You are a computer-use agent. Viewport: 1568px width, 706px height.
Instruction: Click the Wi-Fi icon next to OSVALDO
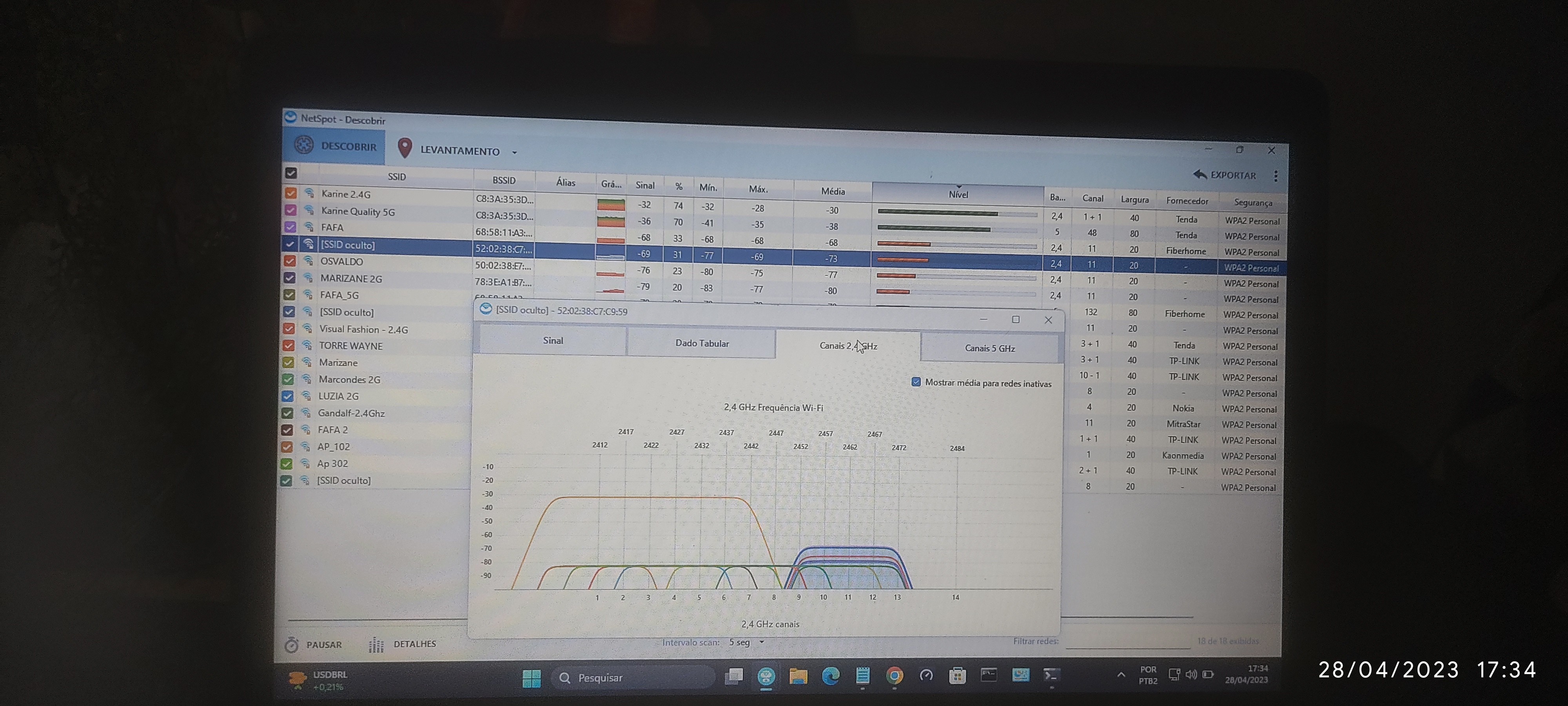click(x=309, y=261)
